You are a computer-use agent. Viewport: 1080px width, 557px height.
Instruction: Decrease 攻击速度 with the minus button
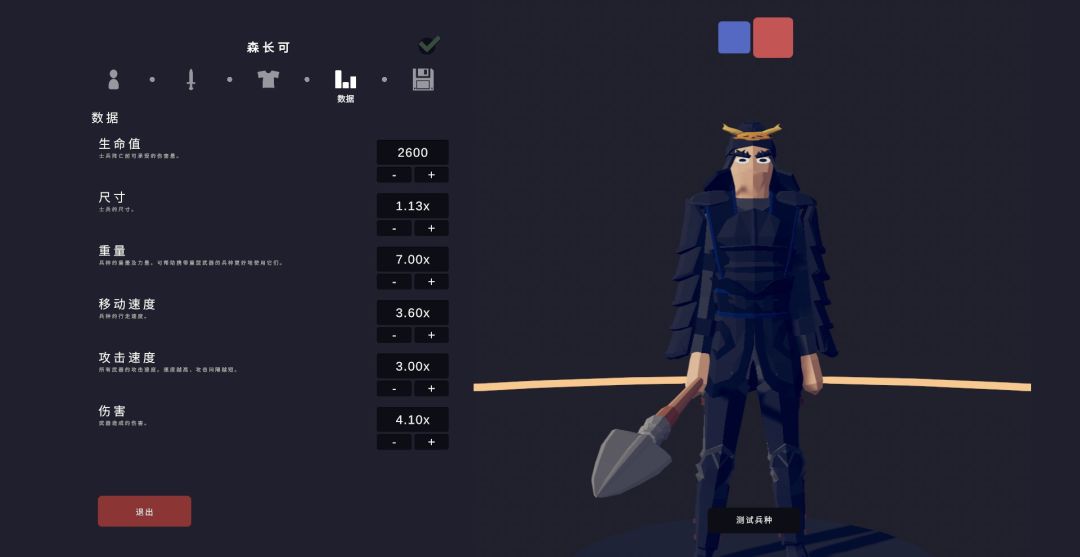click(394, 388)
